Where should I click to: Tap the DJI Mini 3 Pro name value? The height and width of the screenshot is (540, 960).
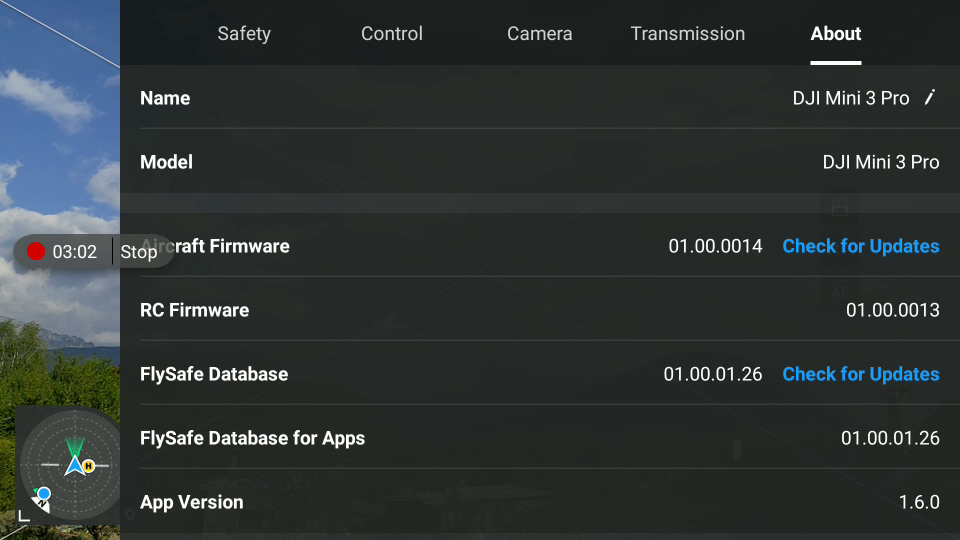tap(851, 98)
